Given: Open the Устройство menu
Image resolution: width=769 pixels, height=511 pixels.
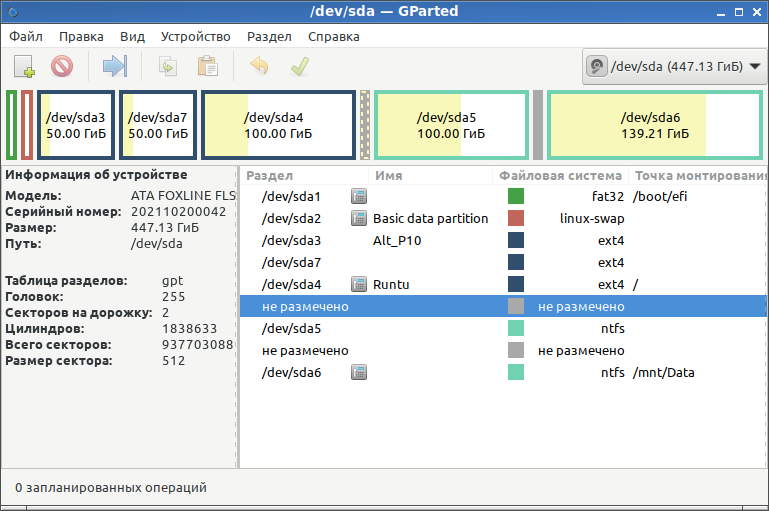Looking at the screenshot, I should pyautogui.click(x=196, y=37).
